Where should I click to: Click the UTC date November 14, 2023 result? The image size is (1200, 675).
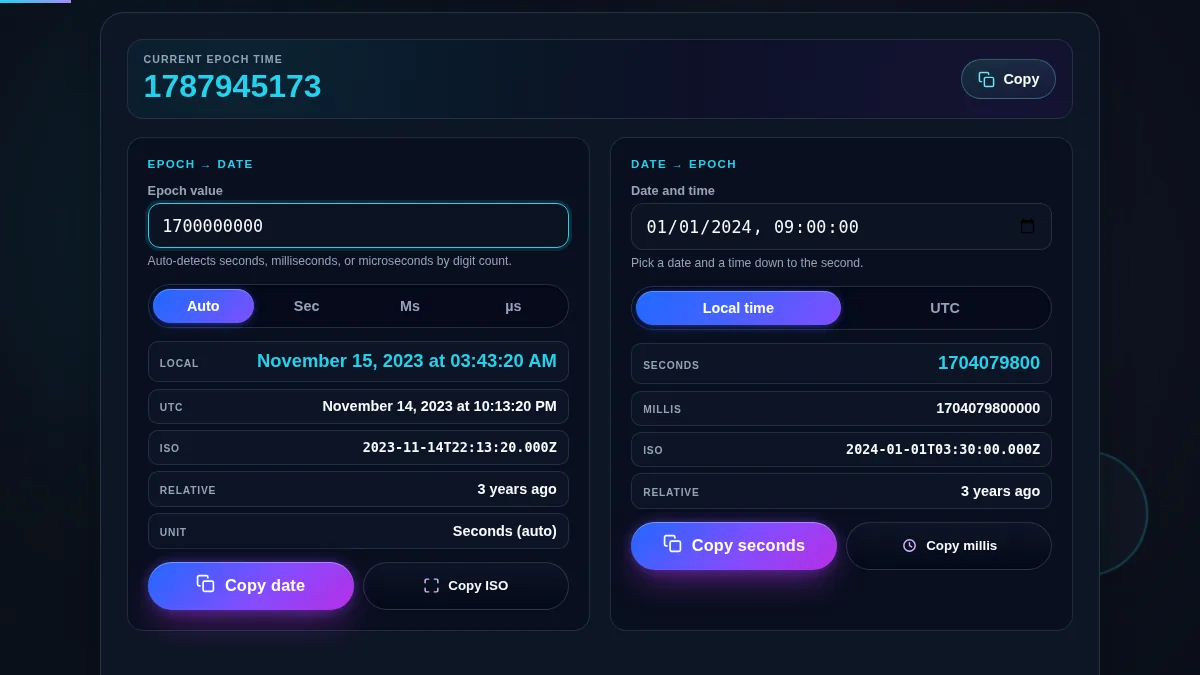coord(439,406)
